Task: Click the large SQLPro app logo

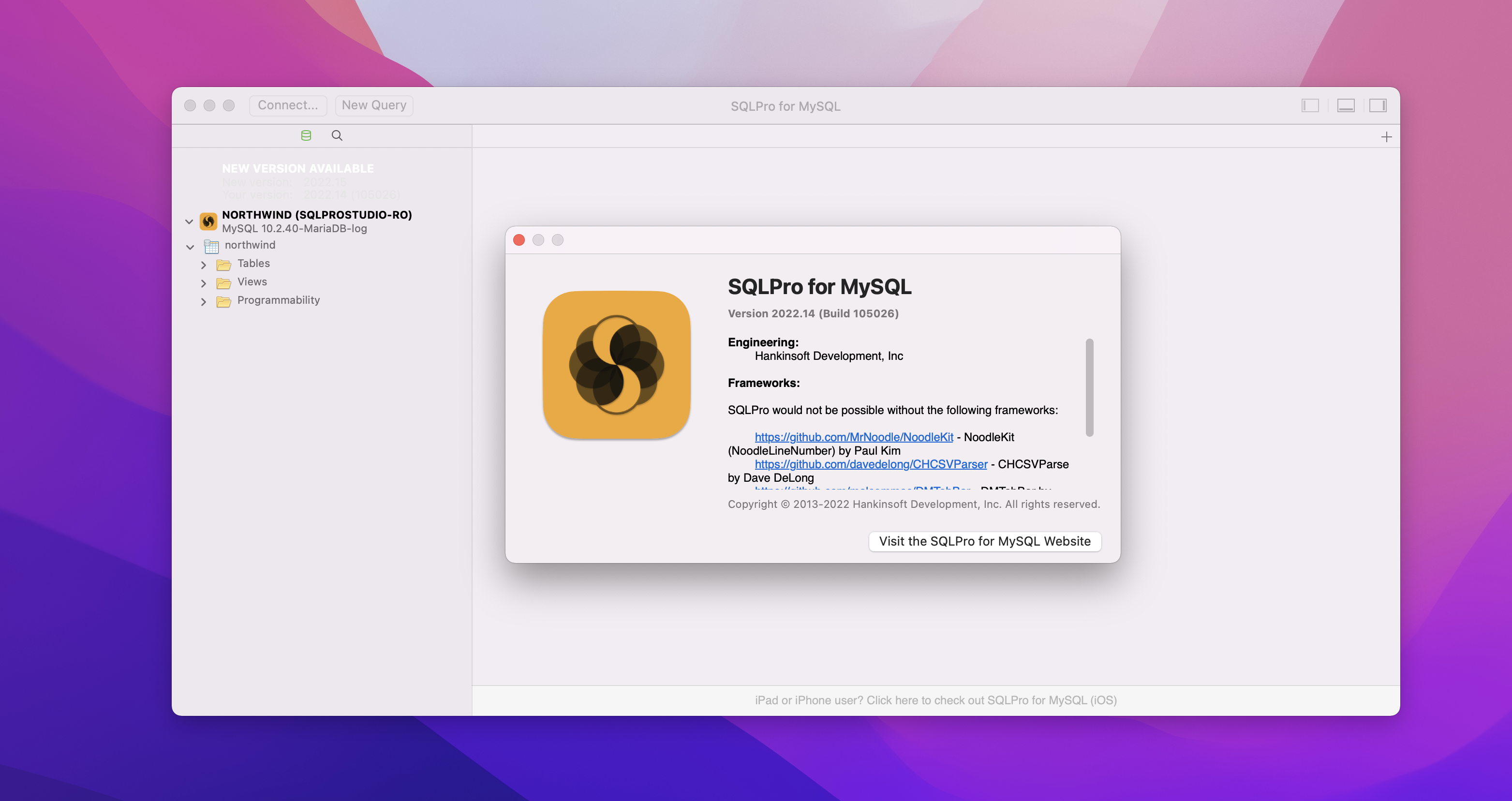Action: (616, 364)
